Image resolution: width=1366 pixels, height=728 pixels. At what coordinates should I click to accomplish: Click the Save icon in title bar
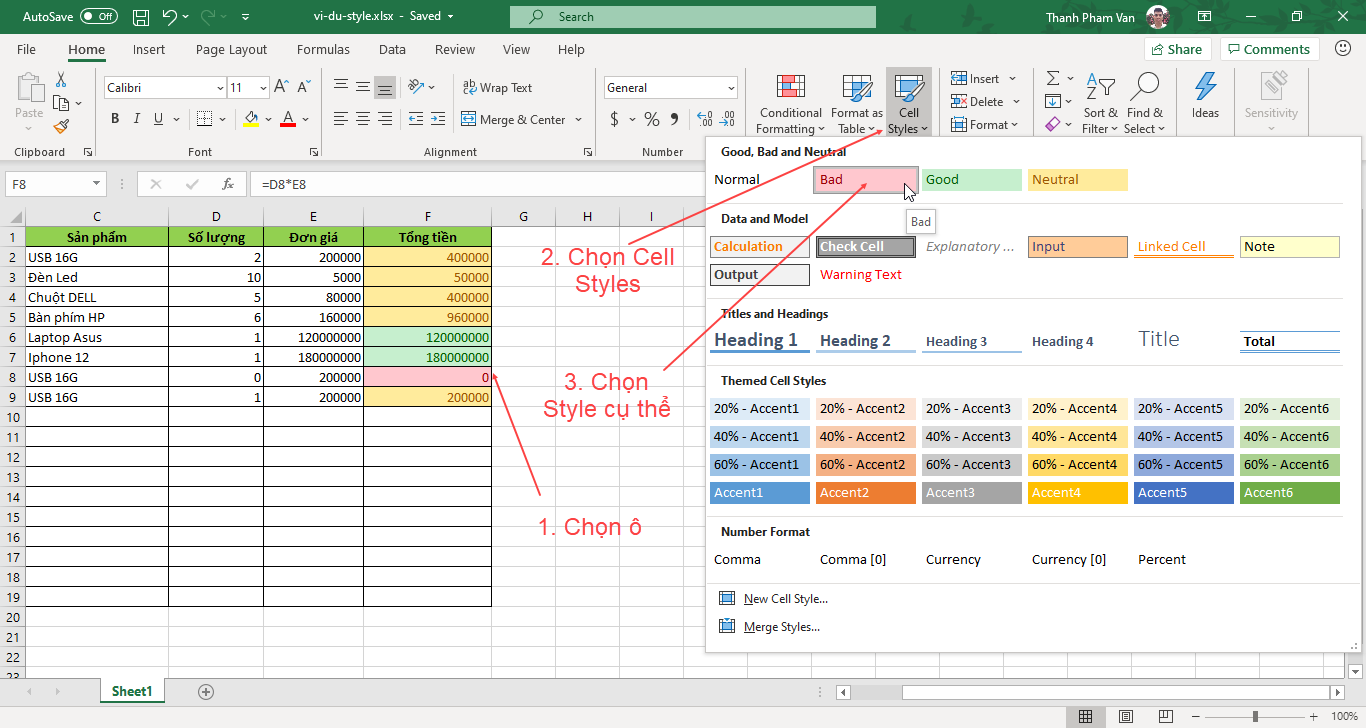pyautogui.click(x=141, y=17)
